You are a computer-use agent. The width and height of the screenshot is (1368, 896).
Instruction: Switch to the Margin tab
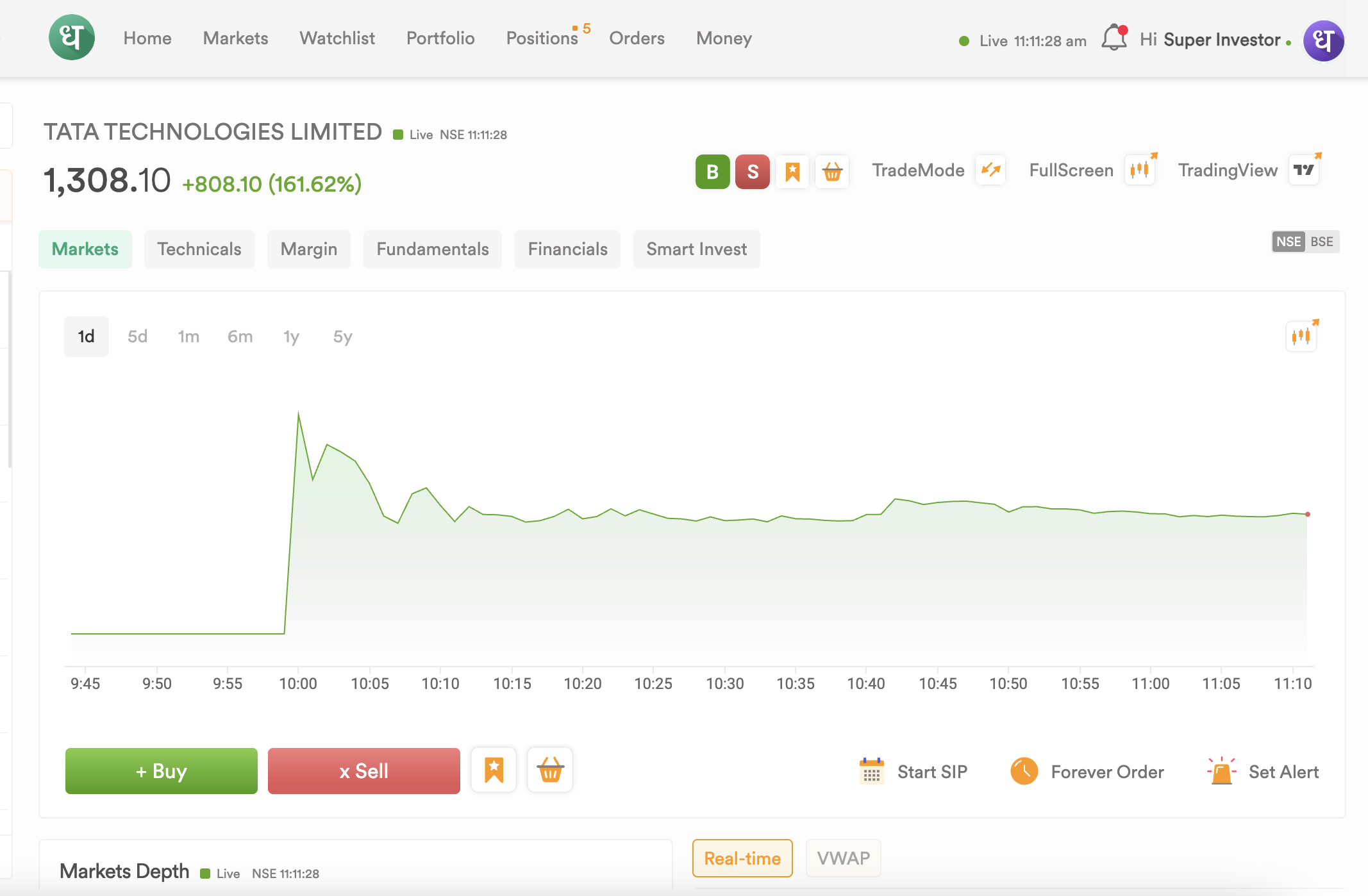click(x=309, y=249)
